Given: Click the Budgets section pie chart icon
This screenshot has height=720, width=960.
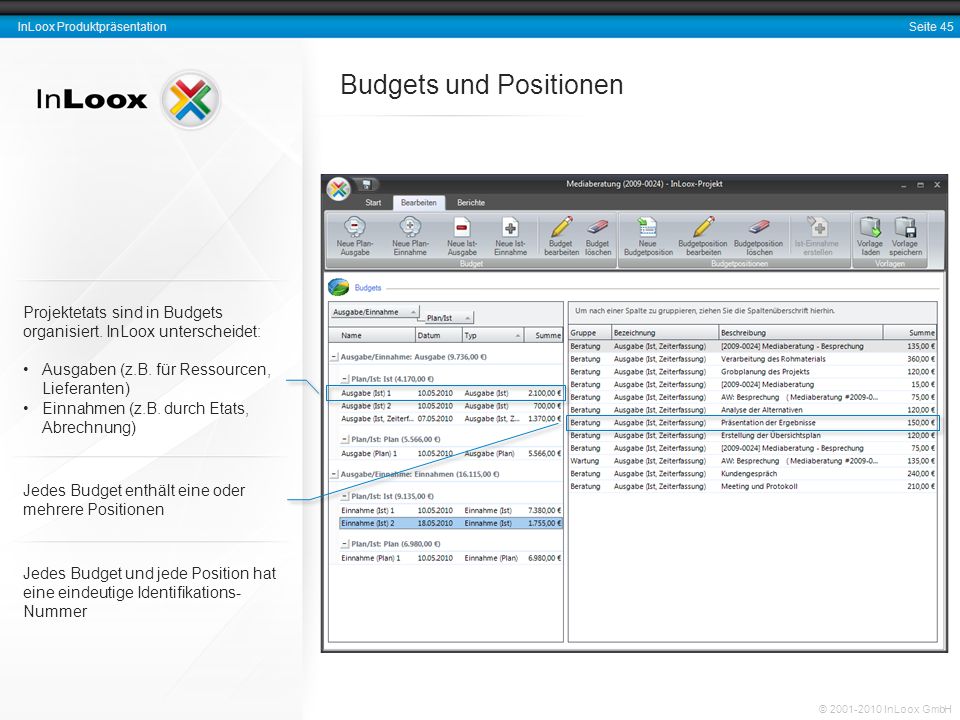Looking at the screenshot, I should click(339, 287).
